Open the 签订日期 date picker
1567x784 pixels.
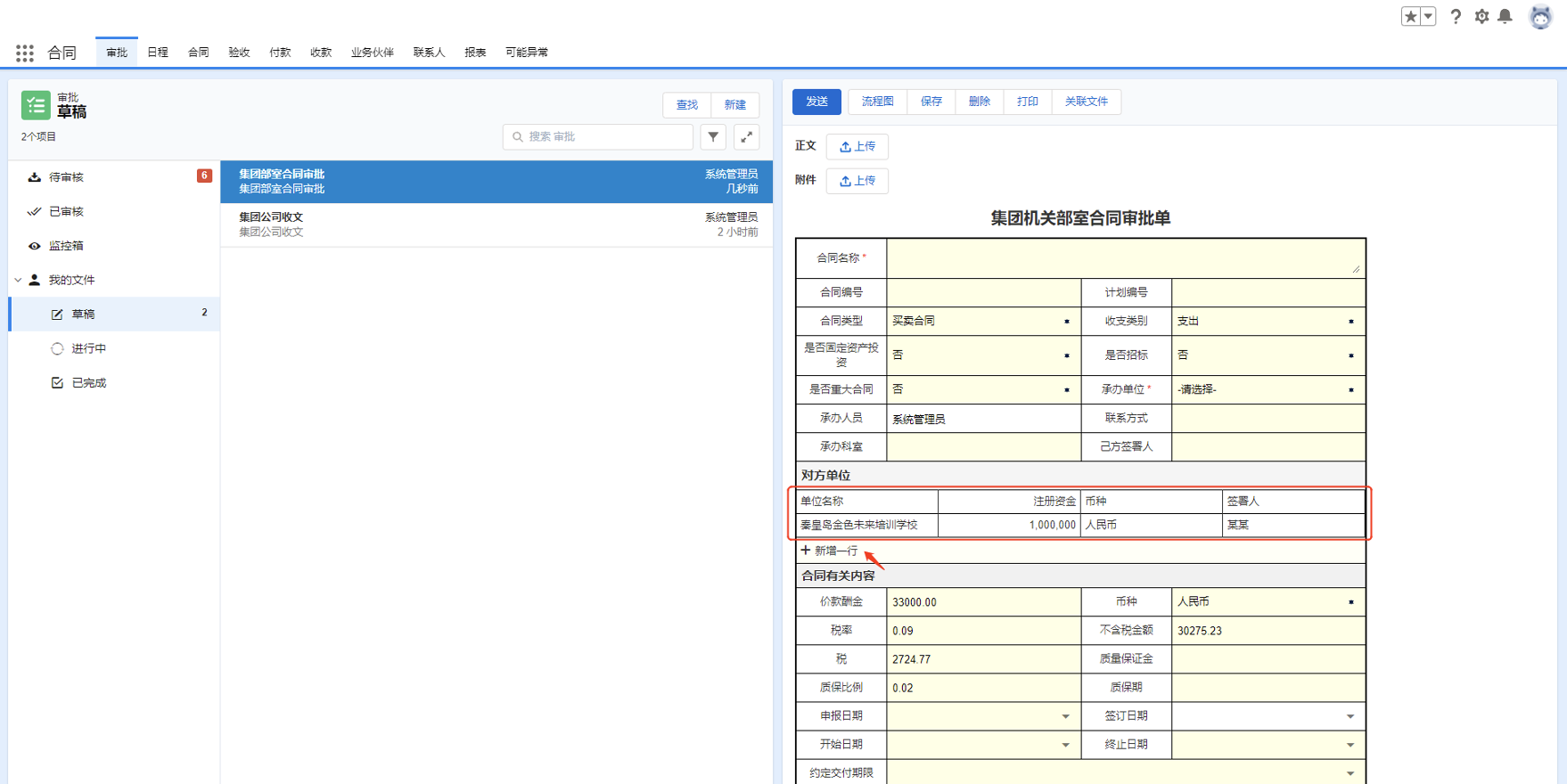click(1268, 716)
